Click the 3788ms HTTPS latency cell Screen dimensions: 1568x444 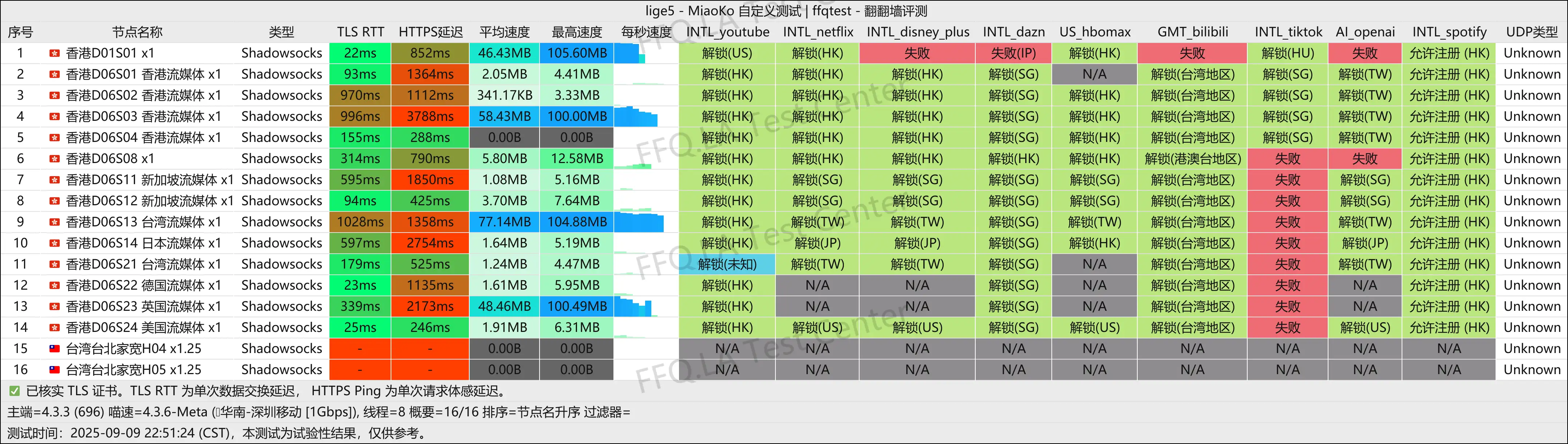click(430, 117)
